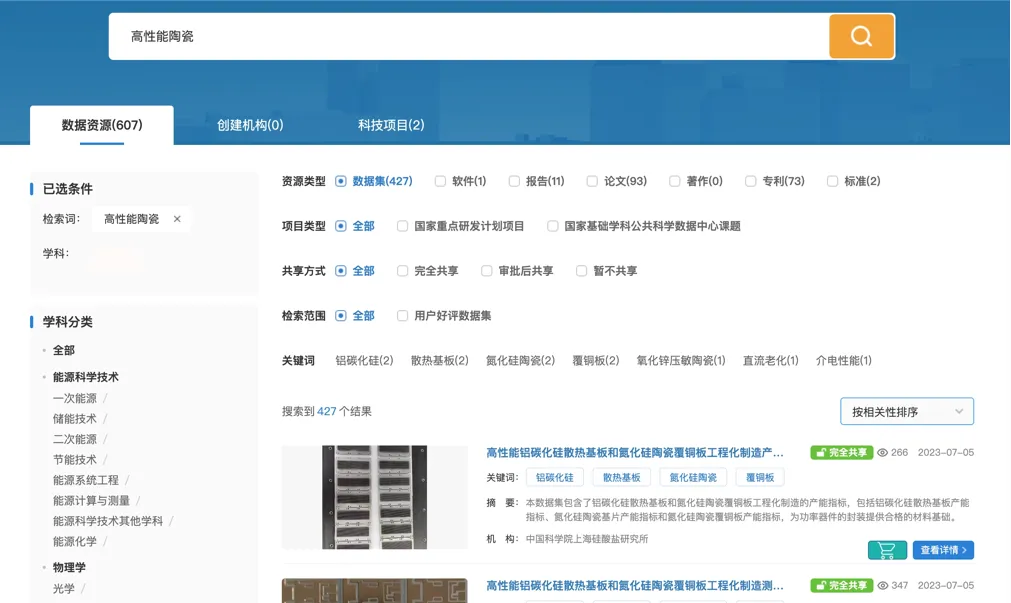Screen dimensions: 1011x603
Task: Click the orange magnifier search button
Action: pyautogui.click(x=861, y=36)
